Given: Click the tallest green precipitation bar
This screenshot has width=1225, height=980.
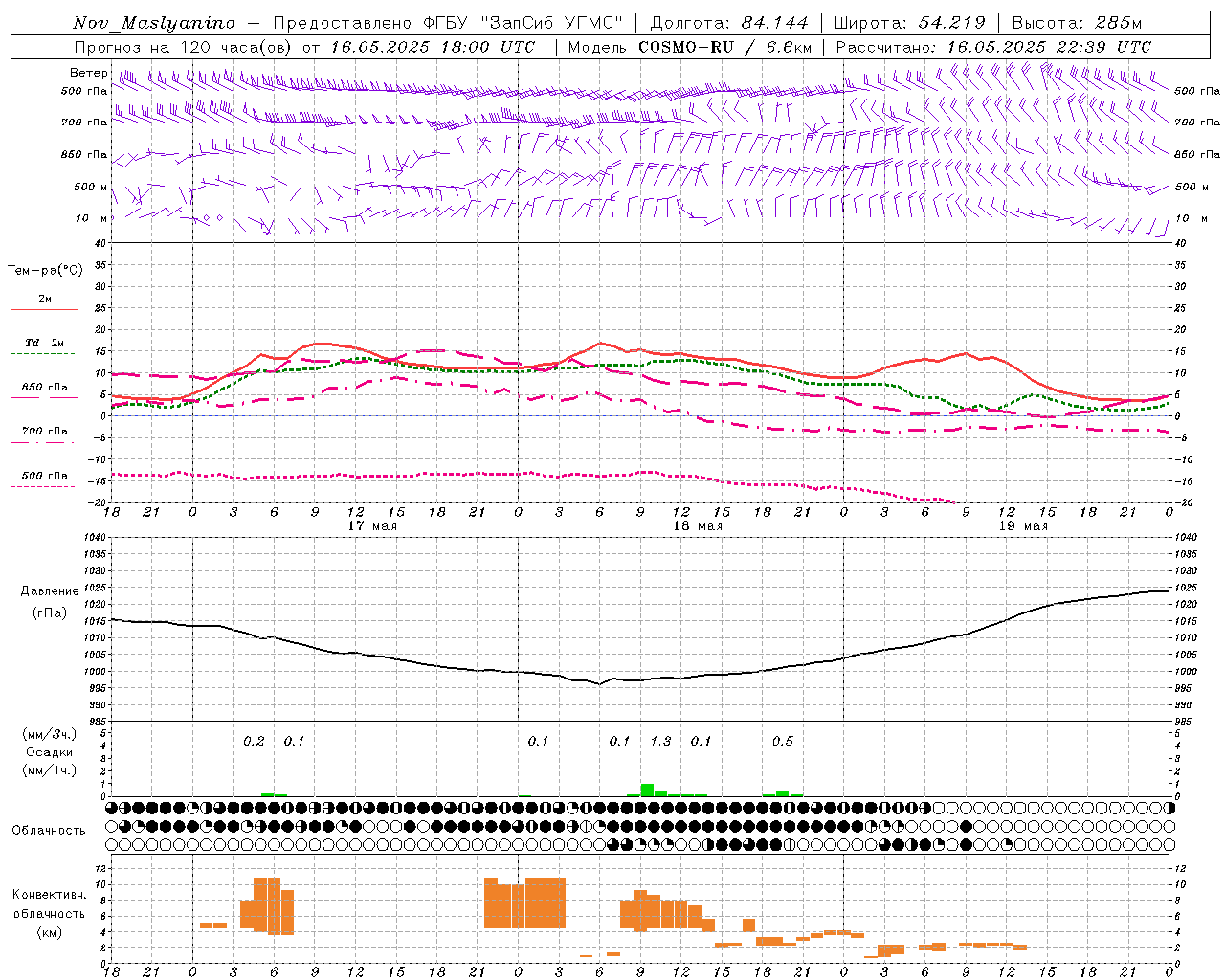Looking at the screenshot, I should [x=647, y=790].
